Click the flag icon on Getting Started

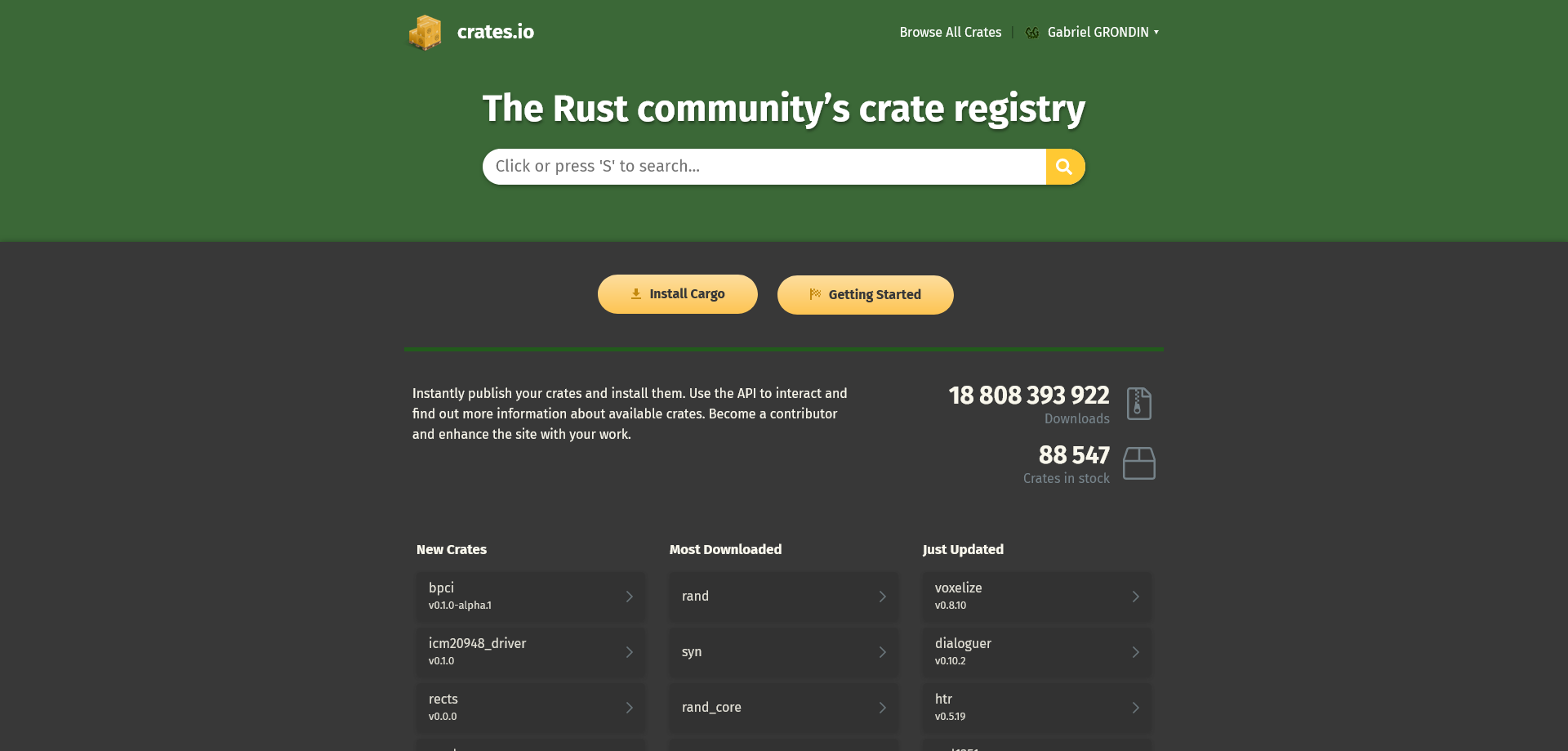coord(815,294)
